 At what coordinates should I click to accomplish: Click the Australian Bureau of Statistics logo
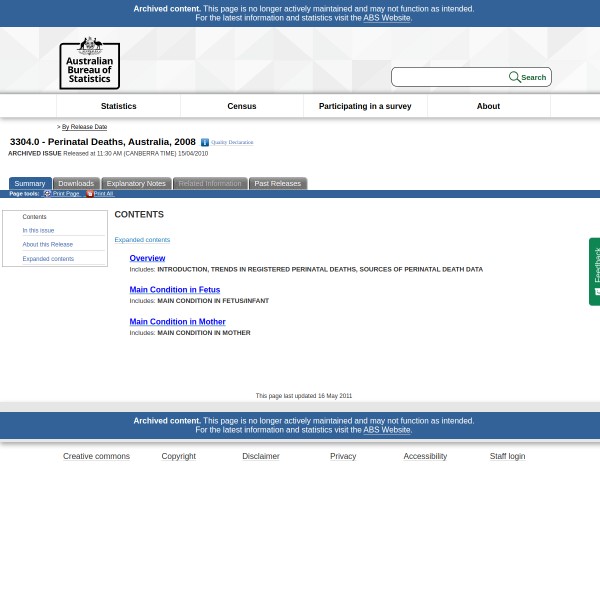click(89, 63)
